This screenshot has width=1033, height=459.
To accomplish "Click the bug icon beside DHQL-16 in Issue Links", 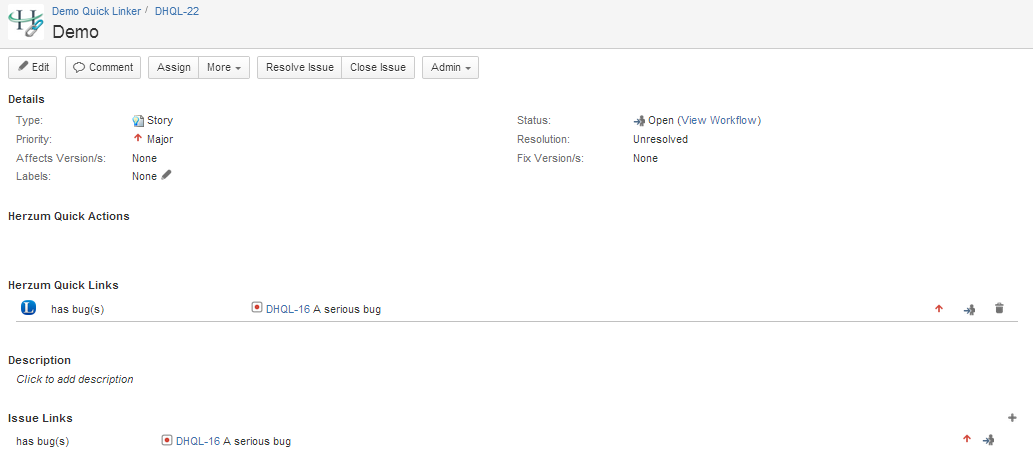I will (167, 440).
